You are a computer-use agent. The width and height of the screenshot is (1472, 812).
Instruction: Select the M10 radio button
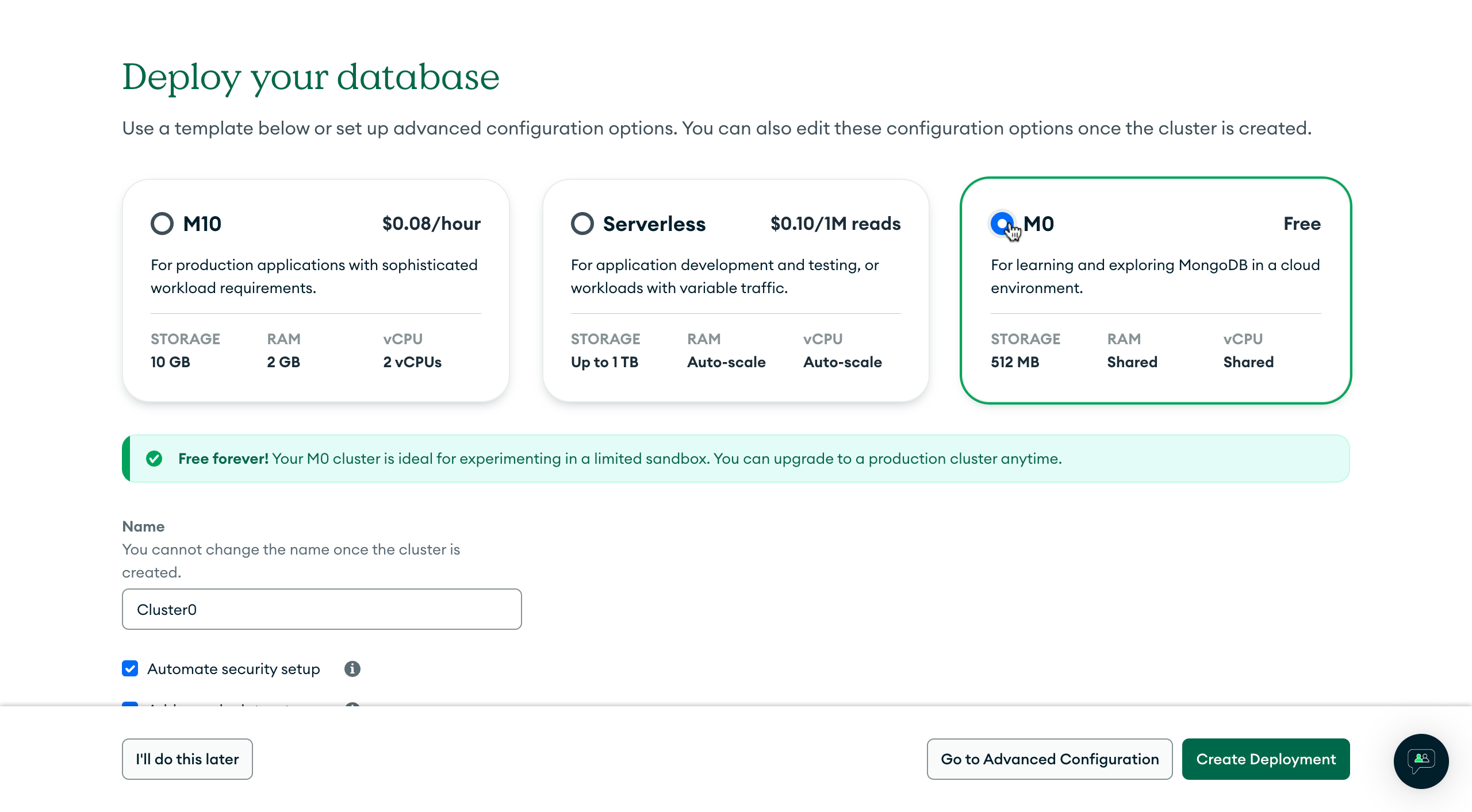[162, 224]
